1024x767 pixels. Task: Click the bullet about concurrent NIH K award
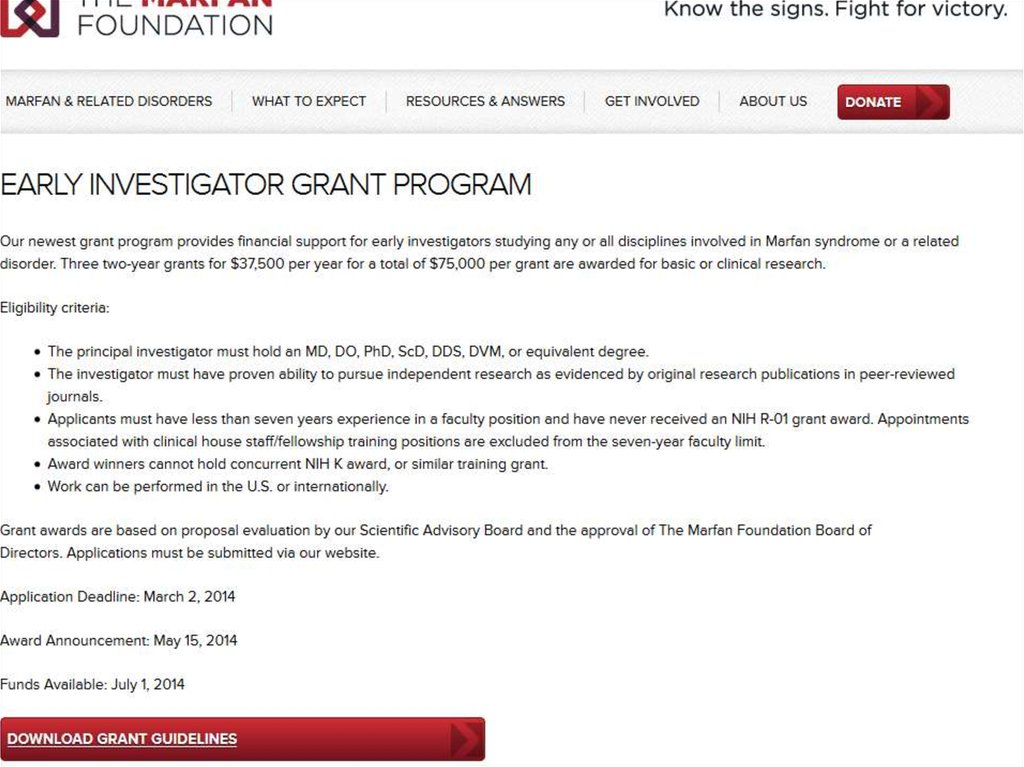298,464
